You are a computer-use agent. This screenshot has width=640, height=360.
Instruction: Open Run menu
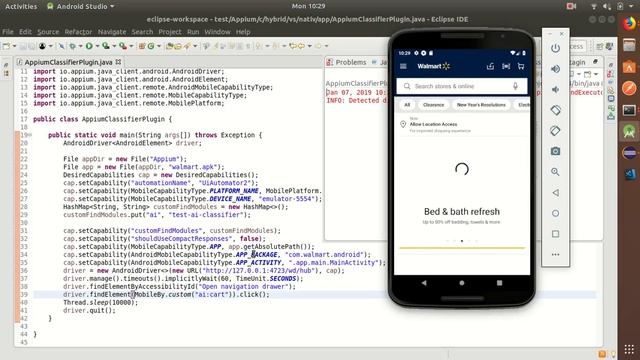(x=193, y=32)
